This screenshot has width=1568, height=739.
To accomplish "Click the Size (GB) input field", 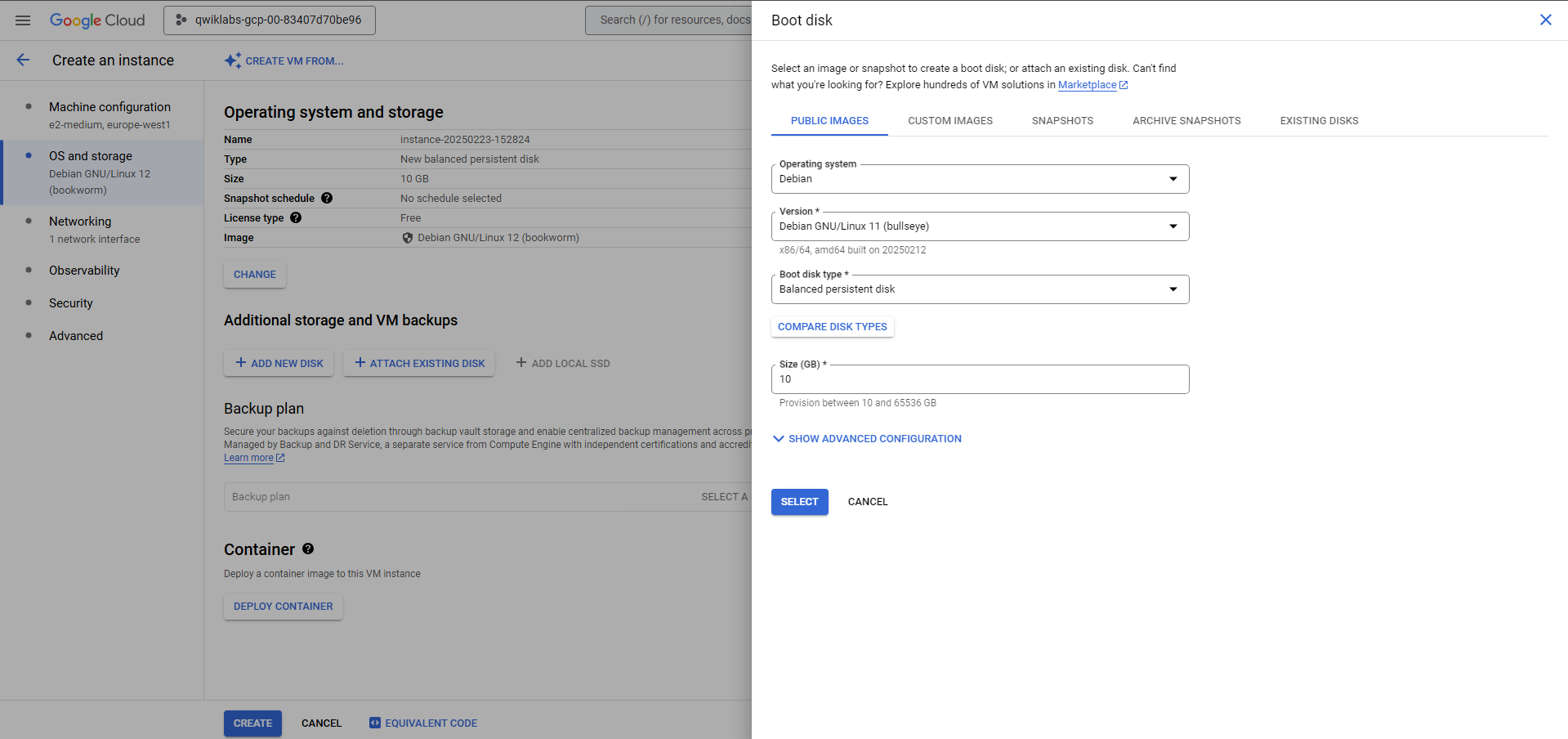I will 980,379.
